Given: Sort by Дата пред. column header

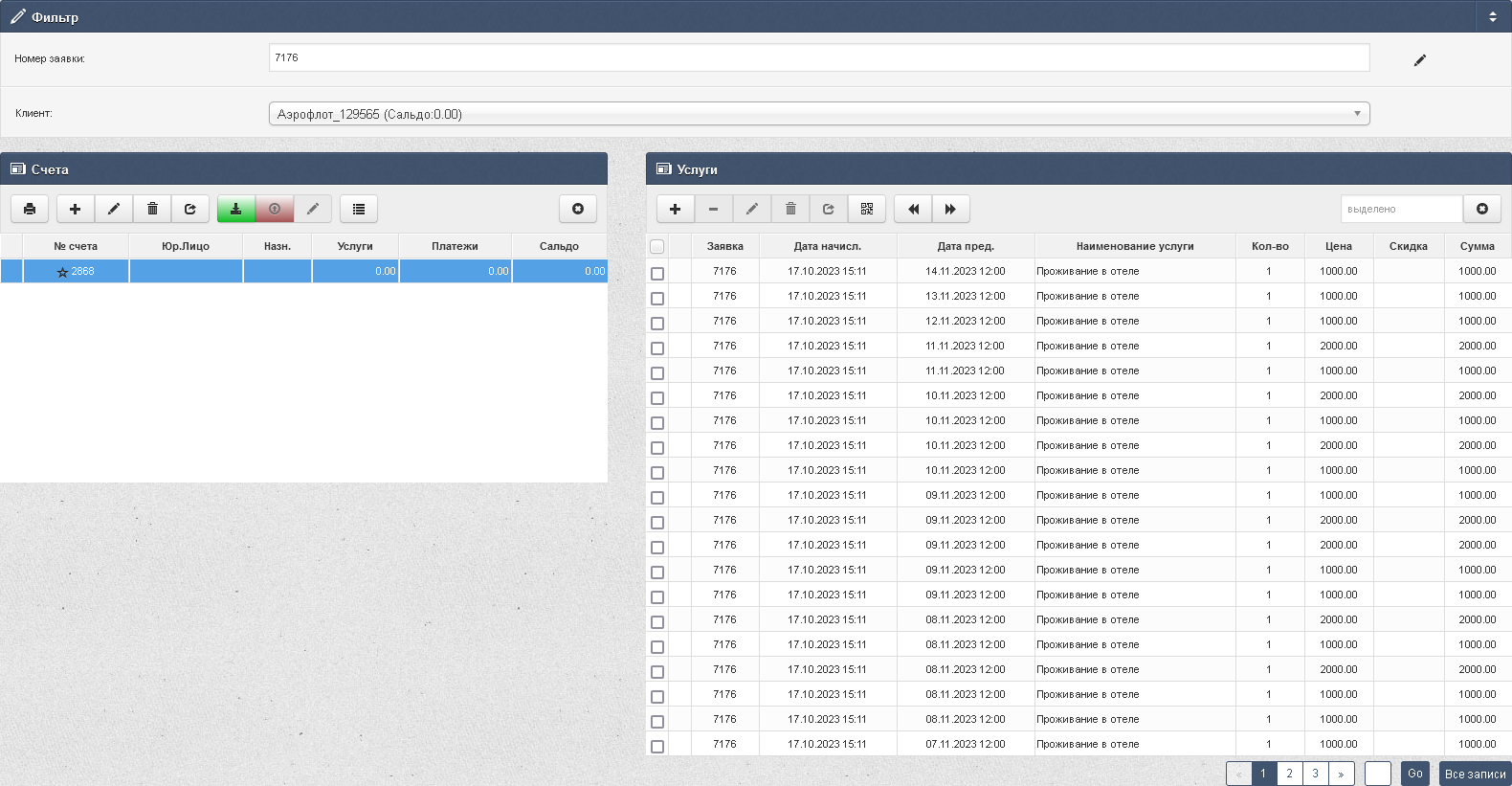Looking at the screenshot, I should [966, 246].
